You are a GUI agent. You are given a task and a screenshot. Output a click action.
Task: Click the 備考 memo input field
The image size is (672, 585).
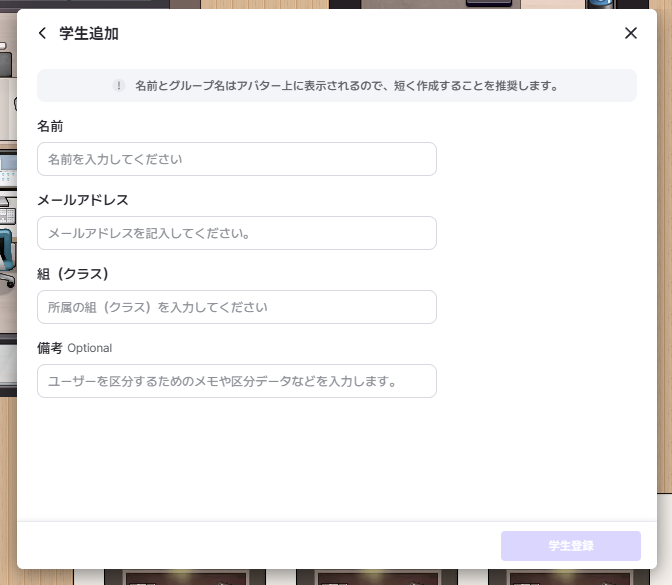point(236,381)
